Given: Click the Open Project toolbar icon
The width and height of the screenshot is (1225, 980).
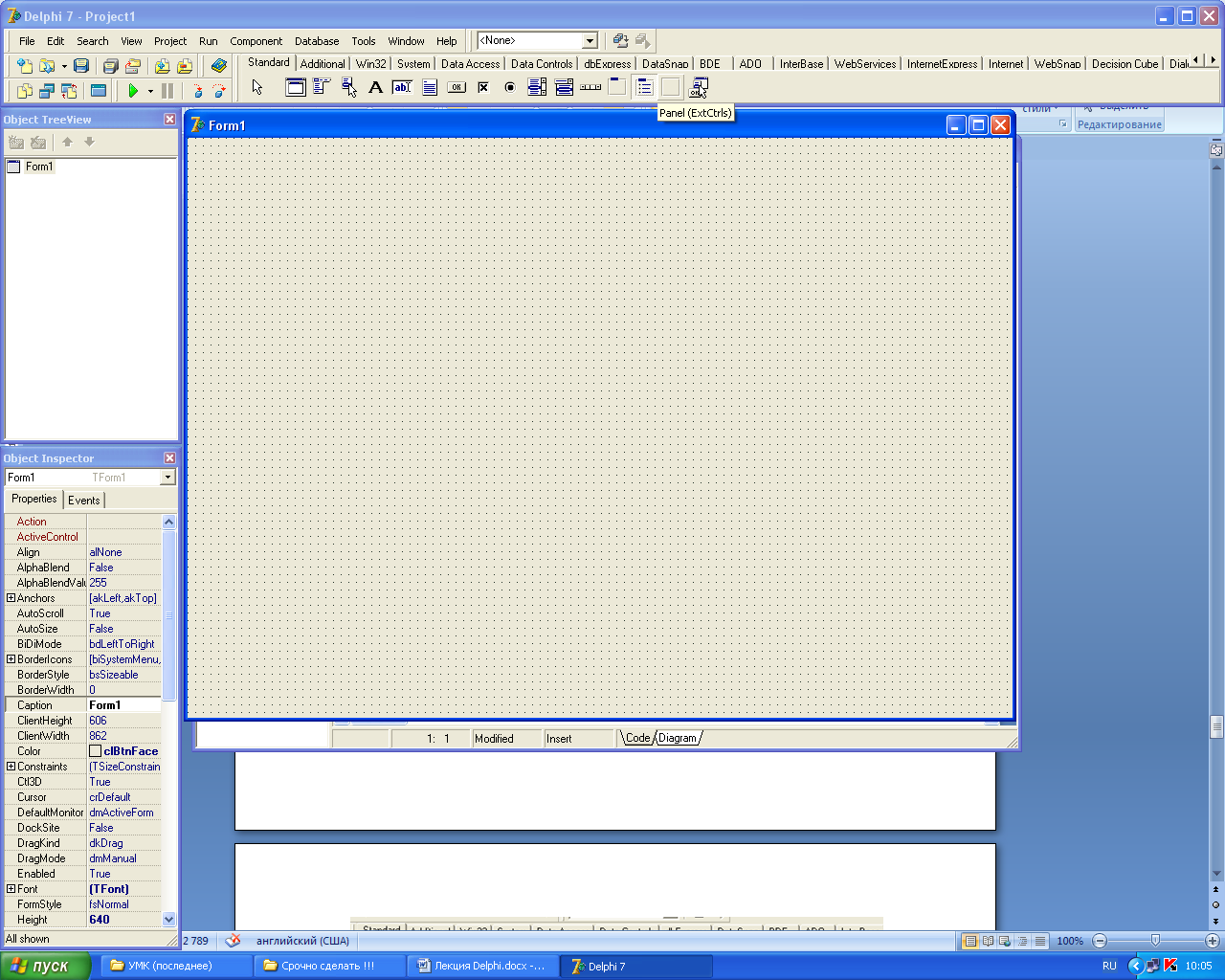Looking at the screenshot, I should tap(133, 66).
